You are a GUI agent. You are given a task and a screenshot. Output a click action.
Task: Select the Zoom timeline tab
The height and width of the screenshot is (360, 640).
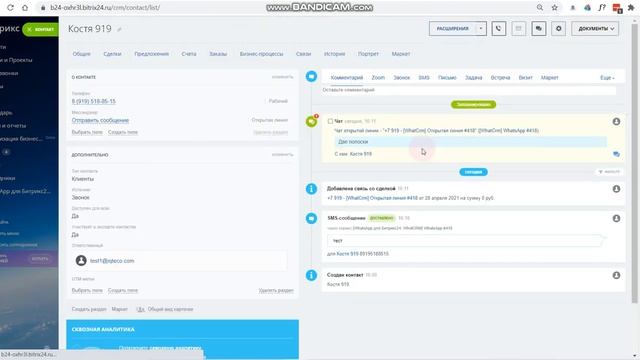[378, 78]
